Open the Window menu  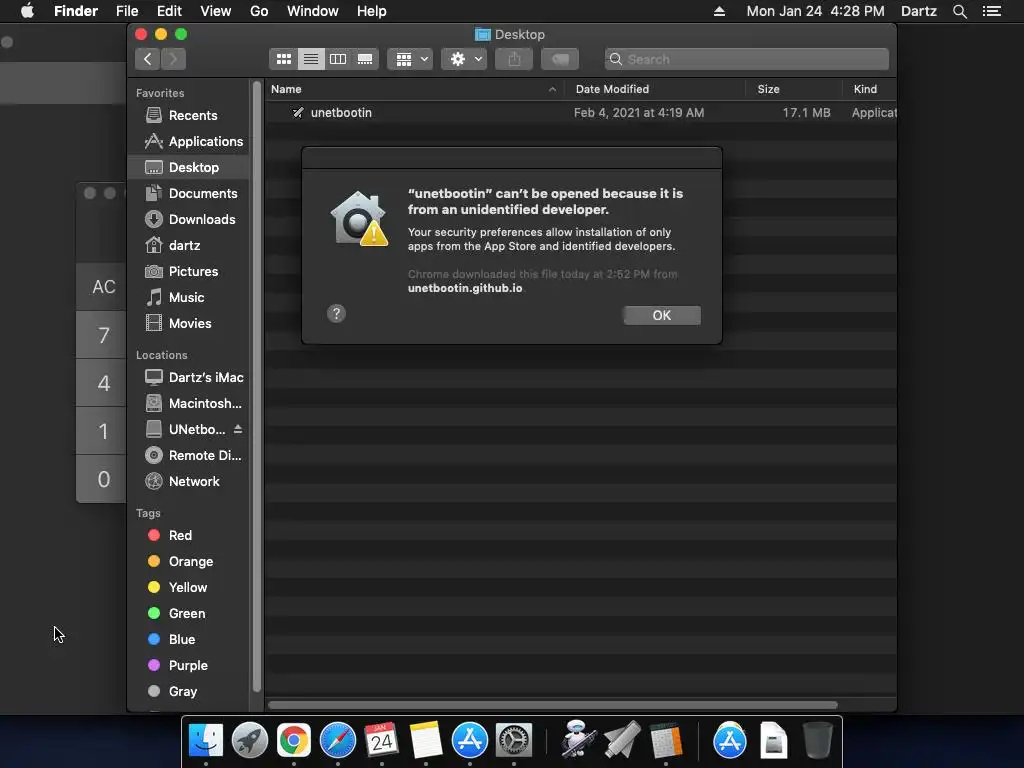(313, 11)
